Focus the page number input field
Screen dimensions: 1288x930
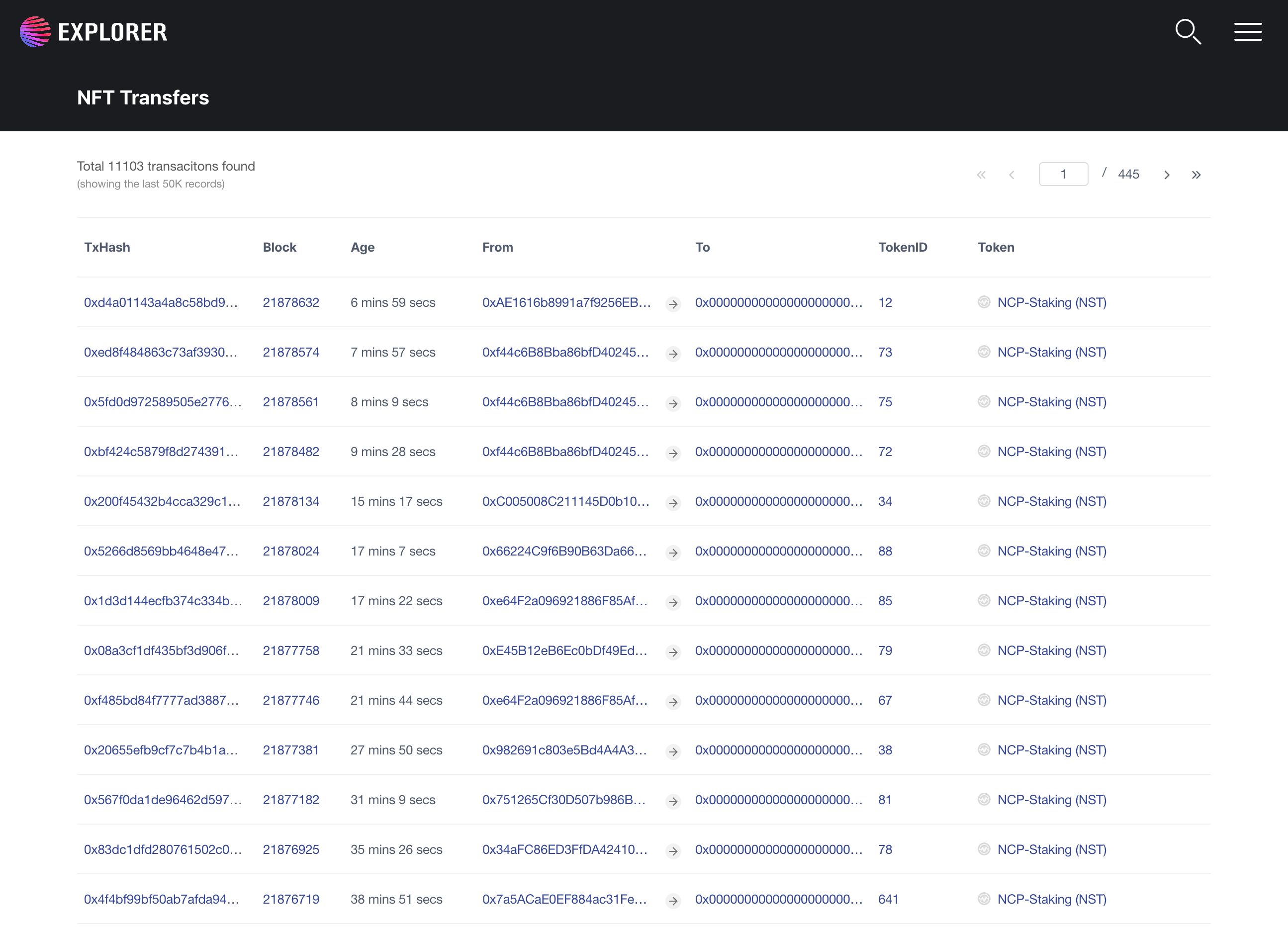coord(1063,174)
